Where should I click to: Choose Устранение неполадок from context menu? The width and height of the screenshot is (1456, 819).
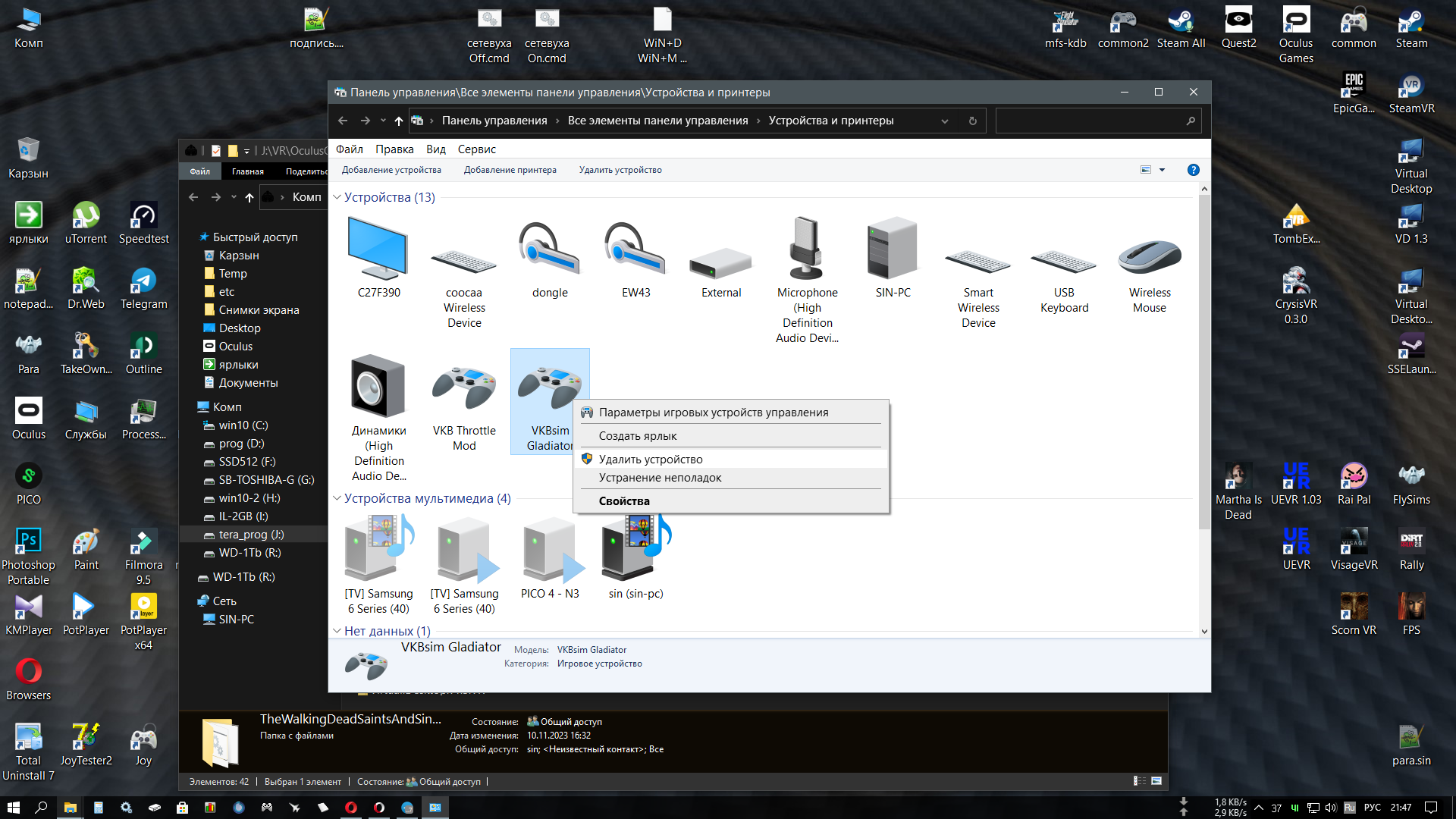pyautogui.click(x=731, y=478)
